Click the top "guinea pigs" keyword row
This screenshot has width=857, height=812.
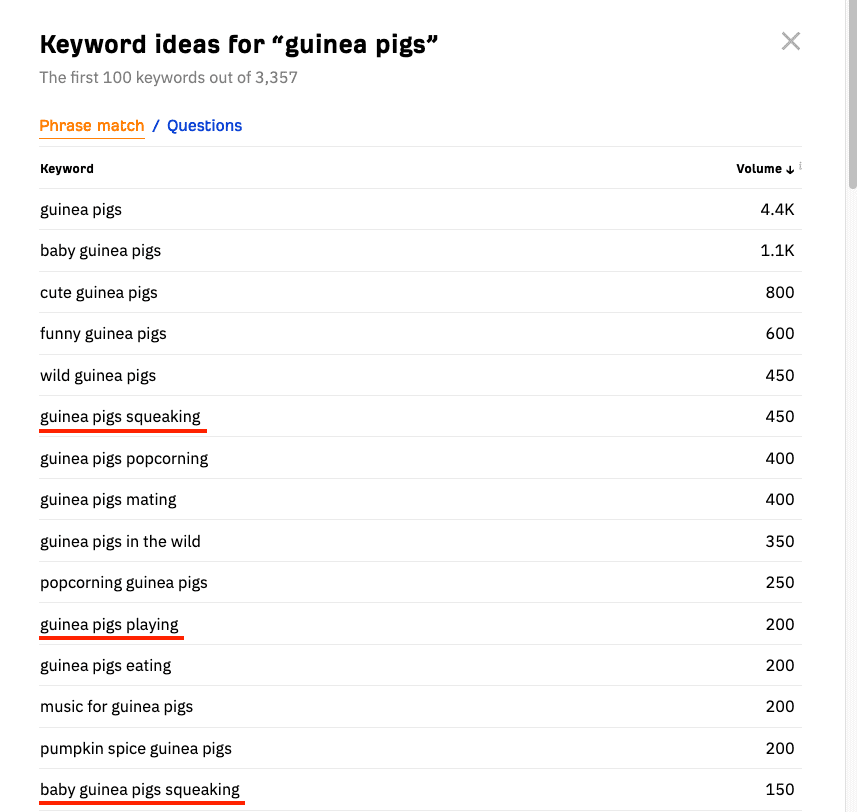(x=420, y=209)
